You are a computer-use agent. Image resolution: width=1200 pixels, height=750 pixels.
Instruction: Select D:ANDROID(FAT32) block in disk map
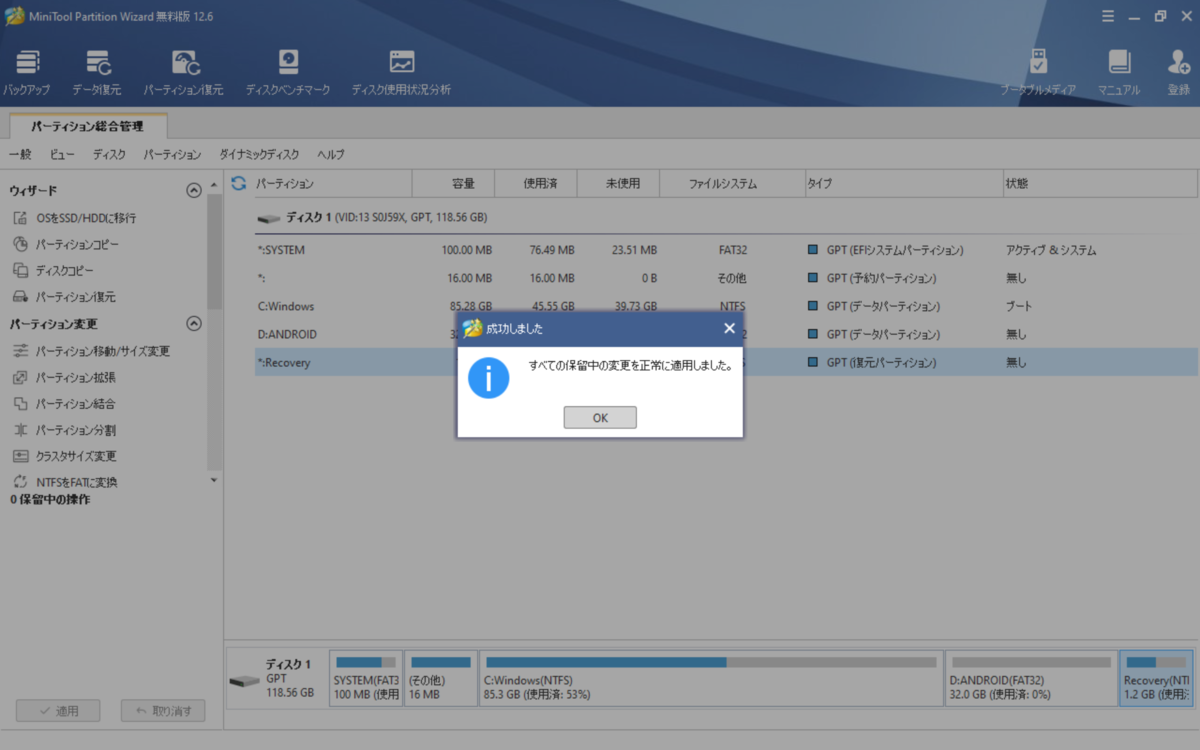tap(1031, 678)
